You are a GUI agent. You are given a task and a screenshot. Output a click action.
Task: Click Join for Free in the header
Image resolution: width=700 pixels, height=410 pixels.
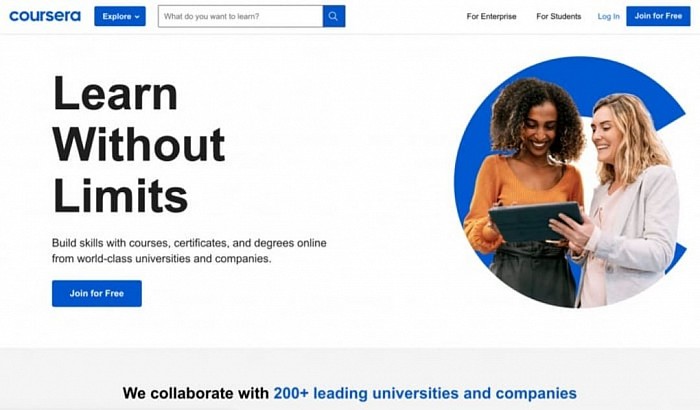[658, 16]
